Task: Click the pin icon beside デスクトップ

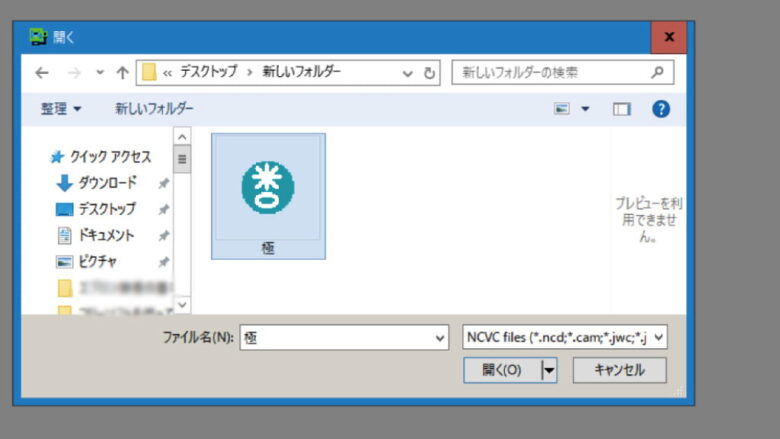Action: [163, 210]
